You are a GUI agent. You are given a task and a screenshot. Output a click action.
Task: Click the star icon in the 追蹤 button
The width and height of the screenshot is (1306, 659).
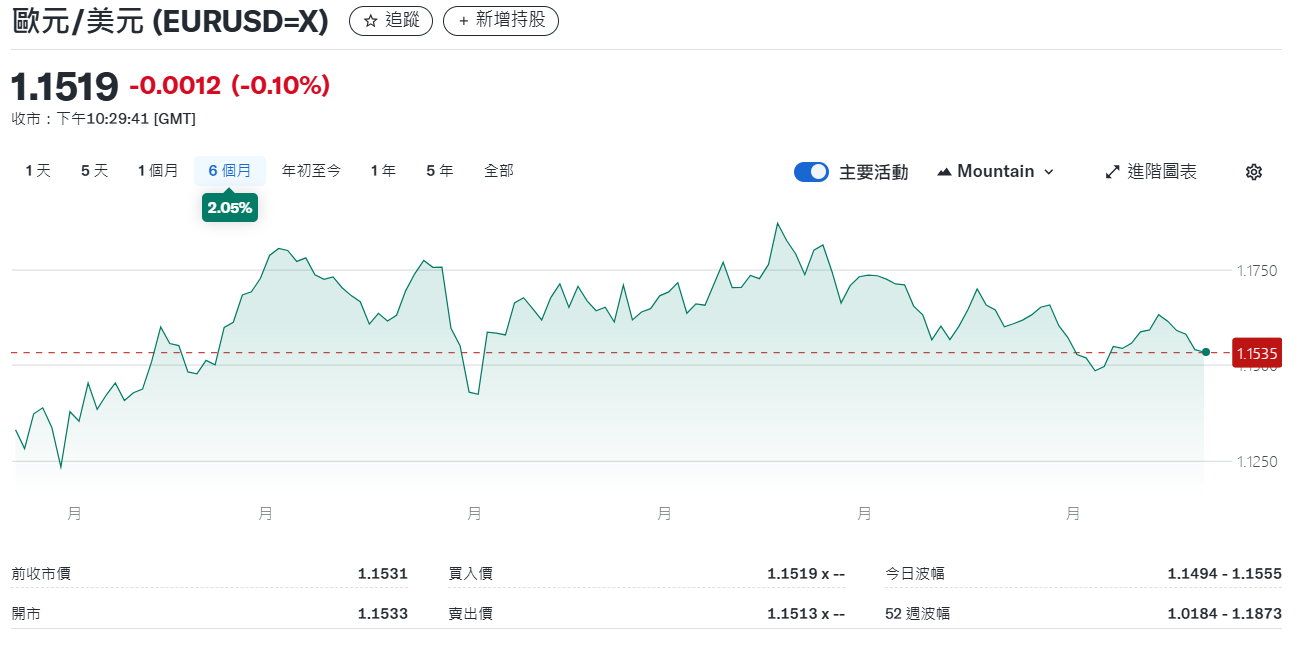point(371,21)
